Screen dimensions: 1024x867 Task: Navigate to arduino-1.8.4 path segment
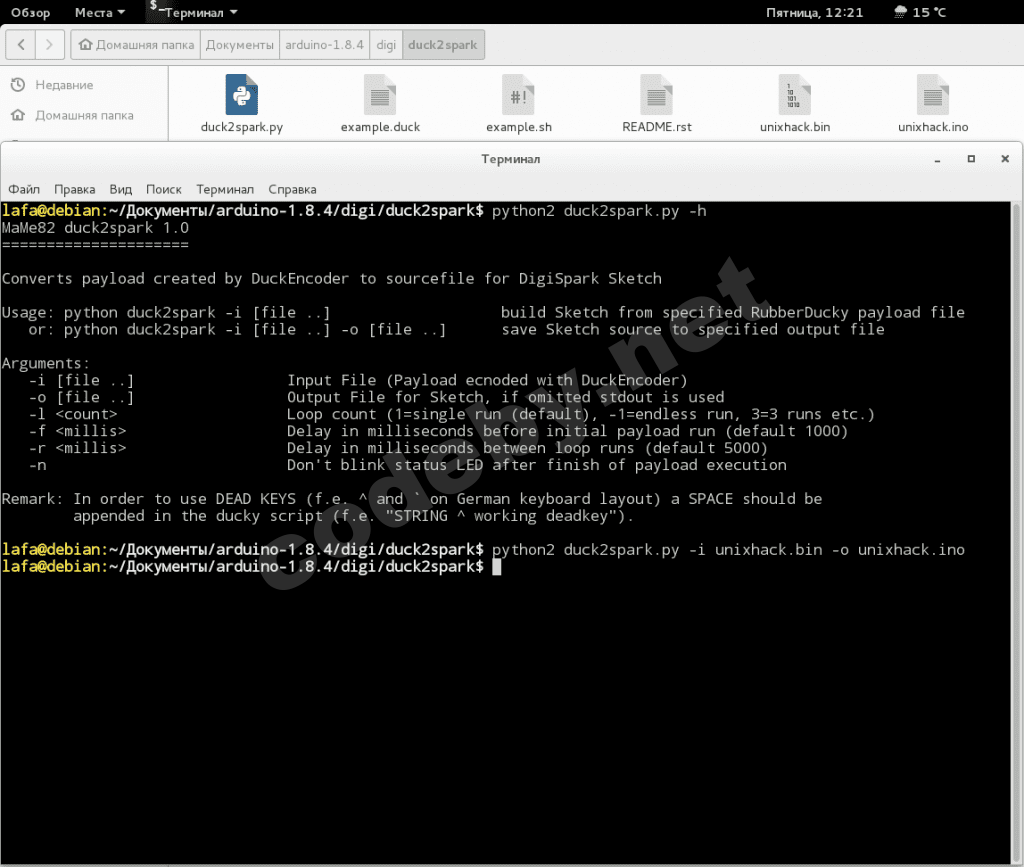[324, 45]
